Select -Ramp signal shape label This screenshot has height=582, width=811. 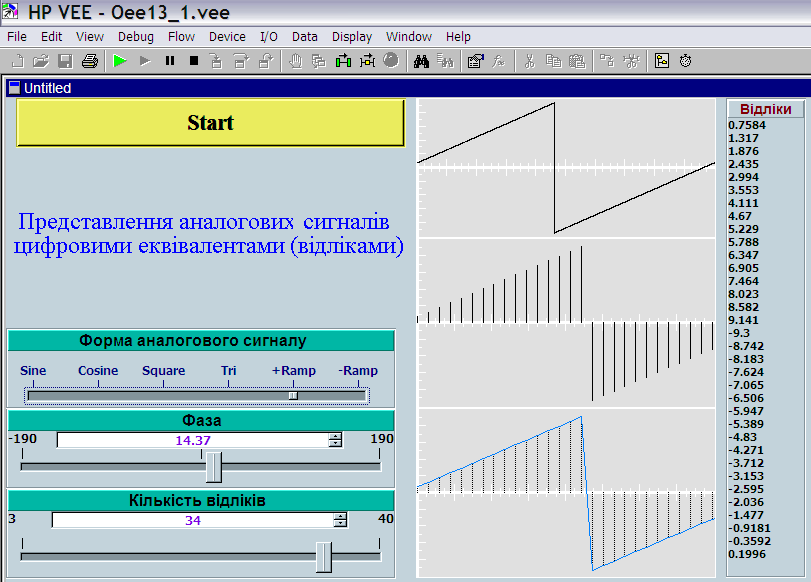point(358,370)
